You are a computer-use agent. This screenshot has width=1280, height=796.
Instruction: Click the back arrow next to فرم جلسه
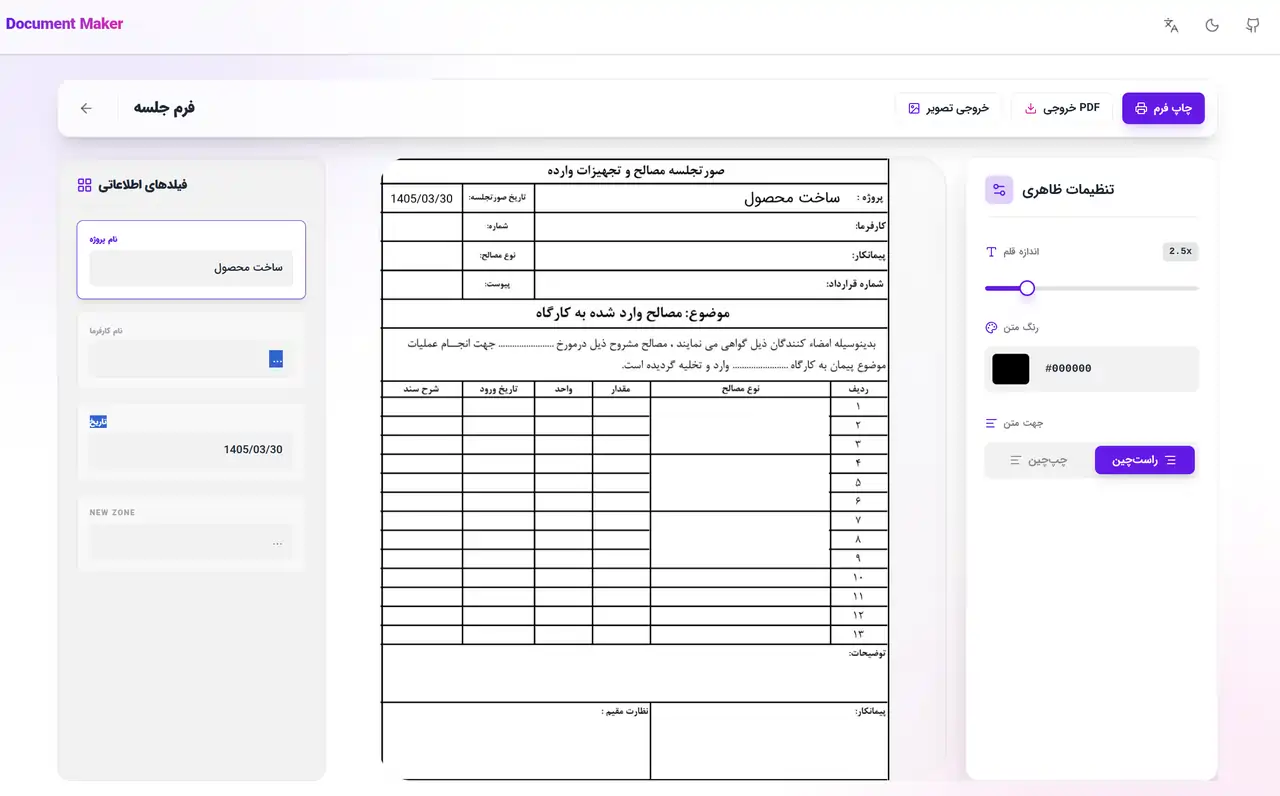pyautogui.click(x=86, y=108)
